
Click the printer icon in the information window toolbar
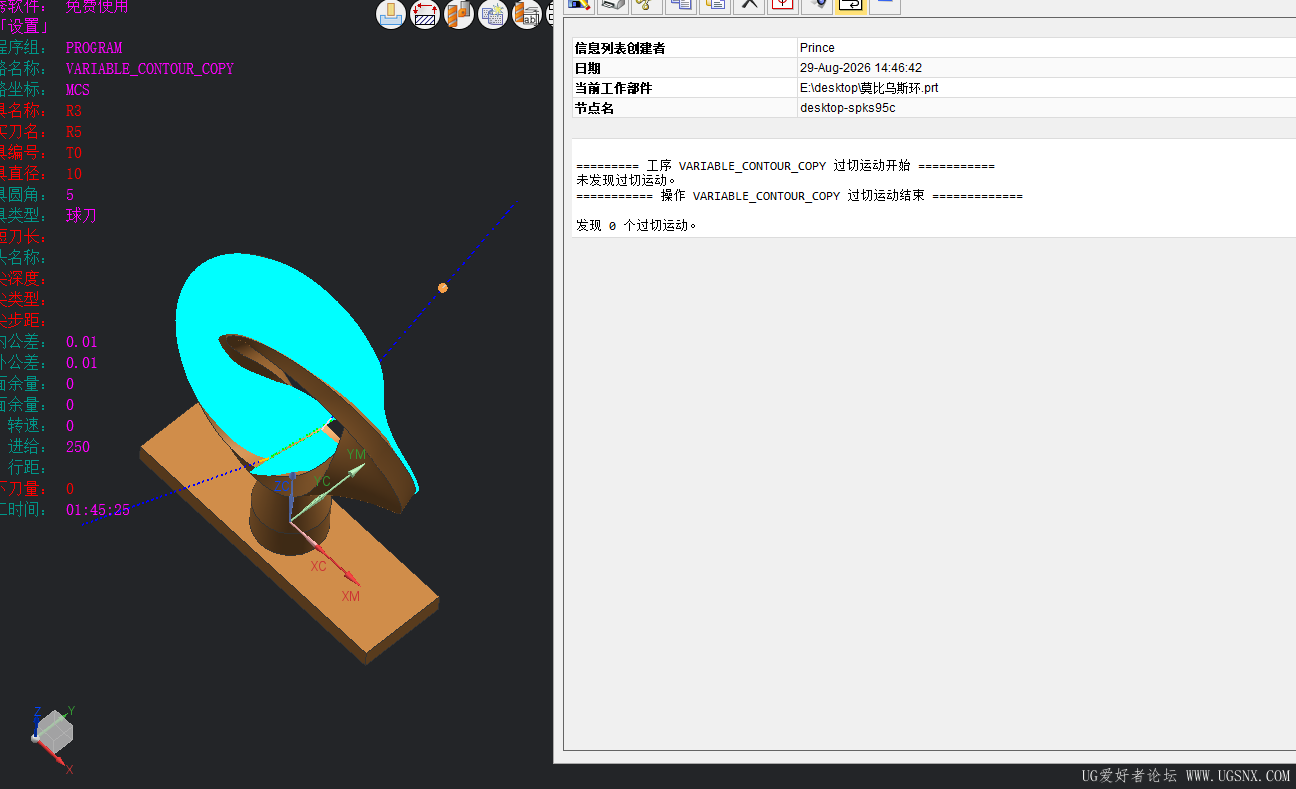(613, 5)
